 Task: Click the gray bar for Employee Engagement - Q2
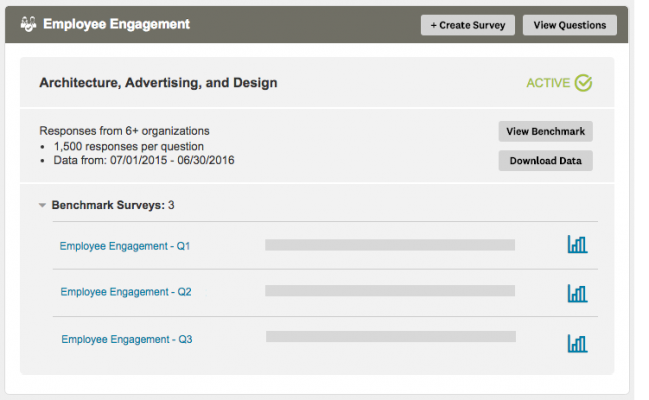390,291
